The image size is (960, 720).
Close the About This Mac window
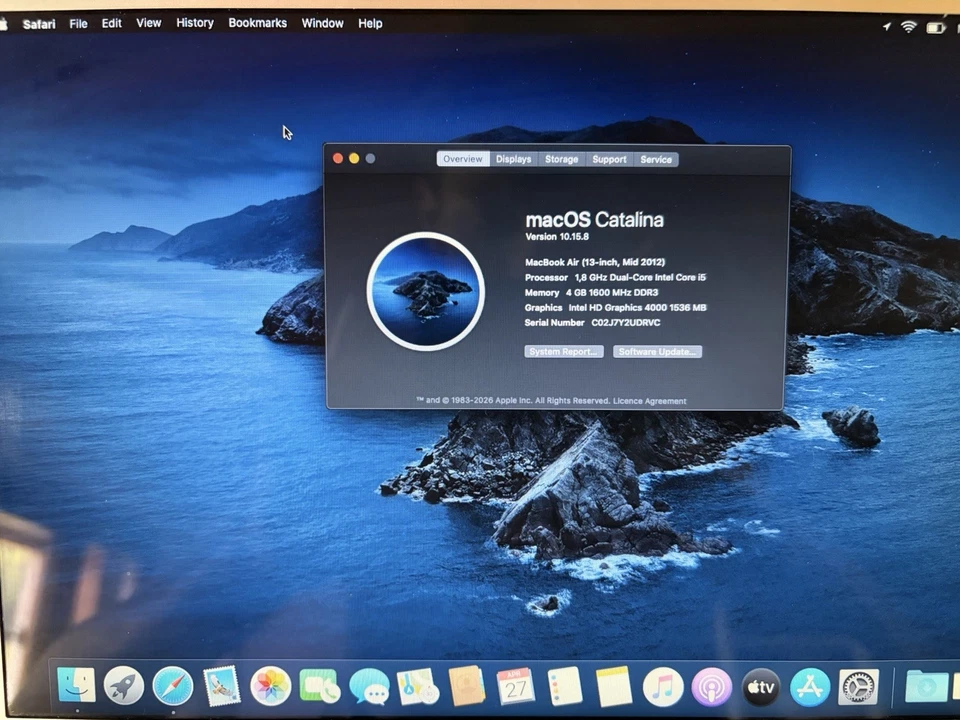pos(337,158)
